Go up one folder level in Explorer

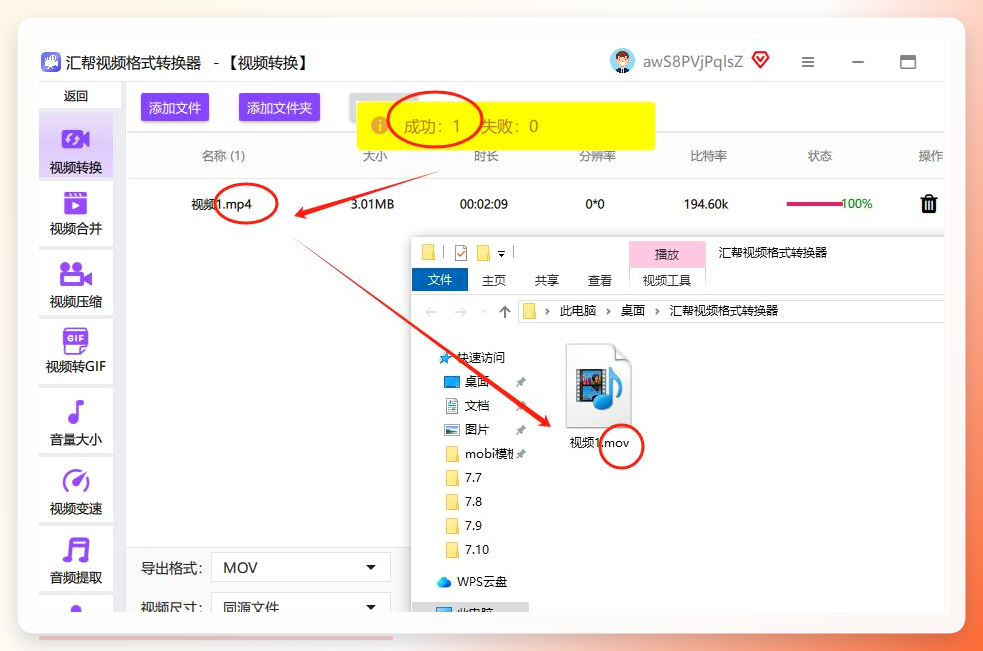tap(505, 312)
